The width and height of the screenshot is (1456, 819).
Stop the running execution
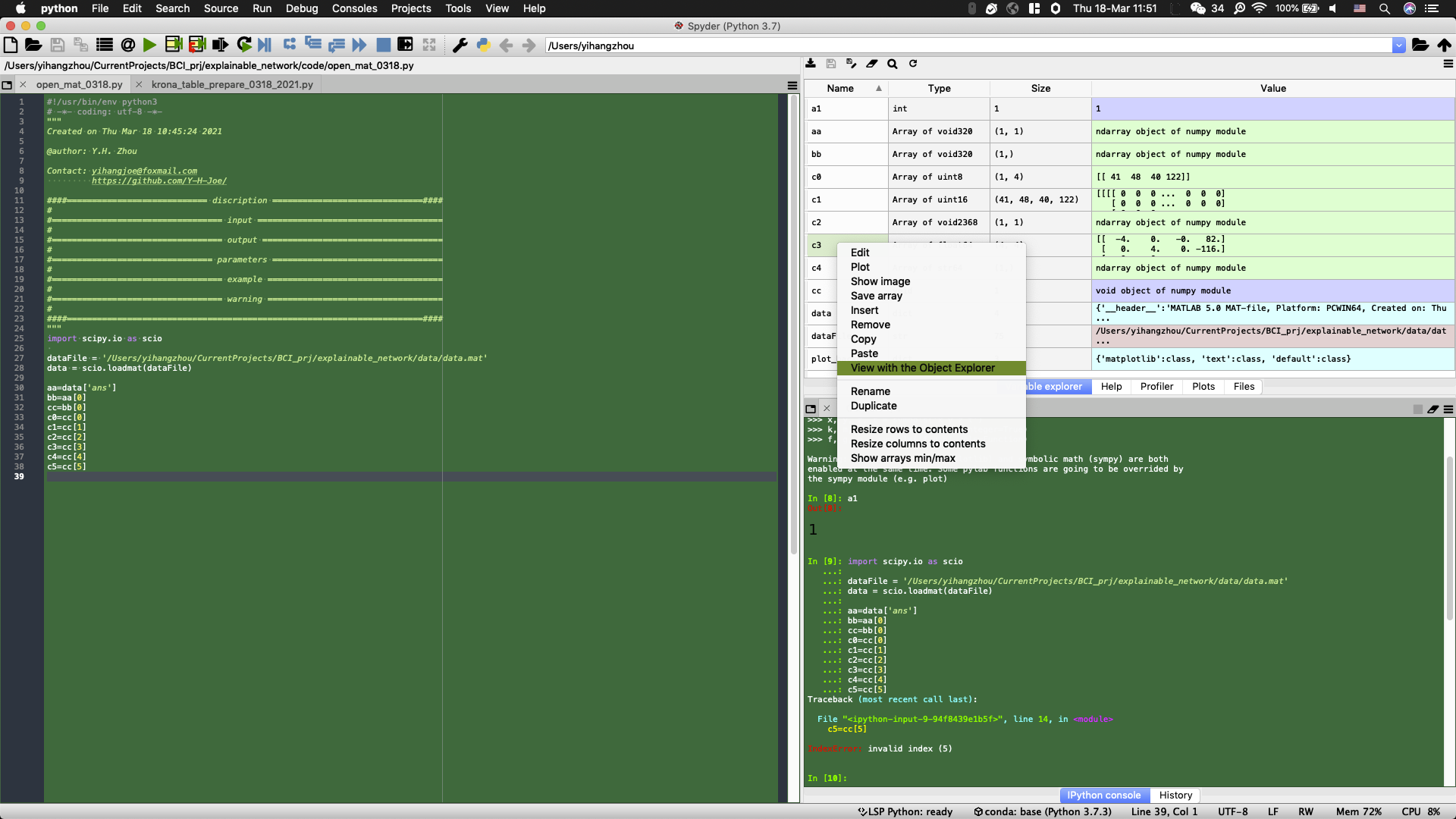(384, 45)
